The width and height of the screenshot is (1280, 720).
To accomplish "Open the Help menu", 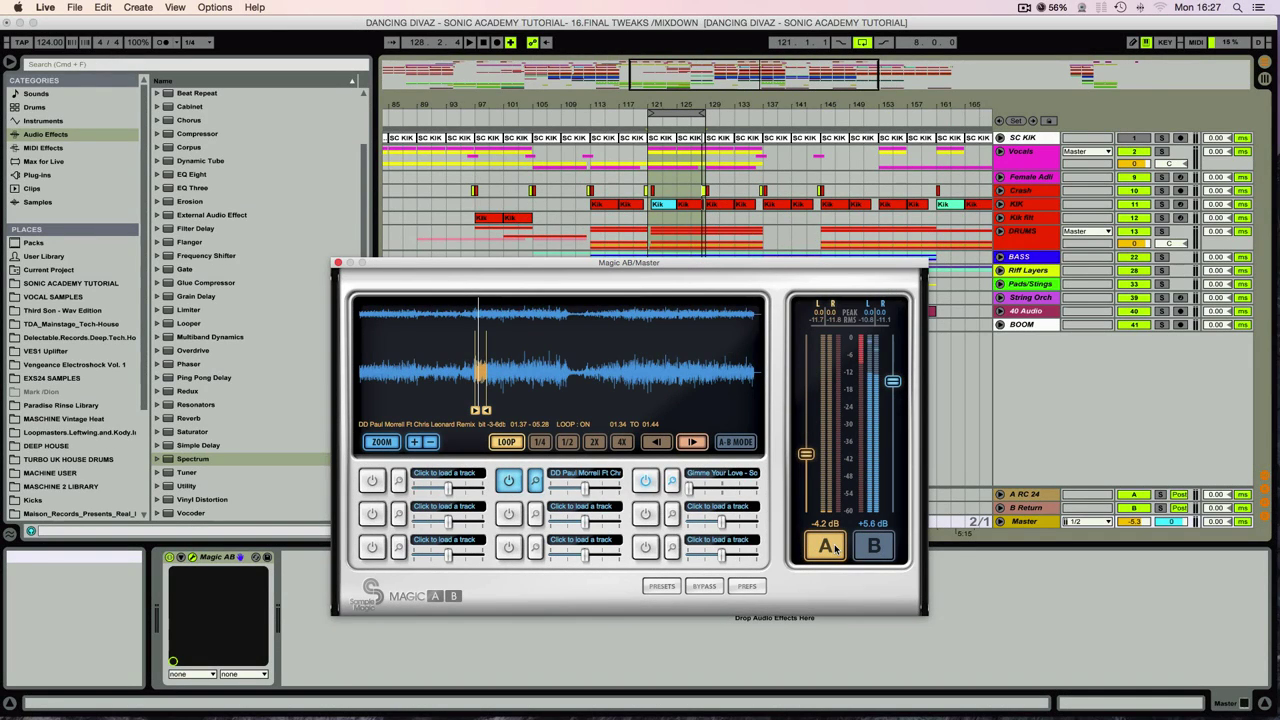I will pyautogui.click(x=255, y=7).
